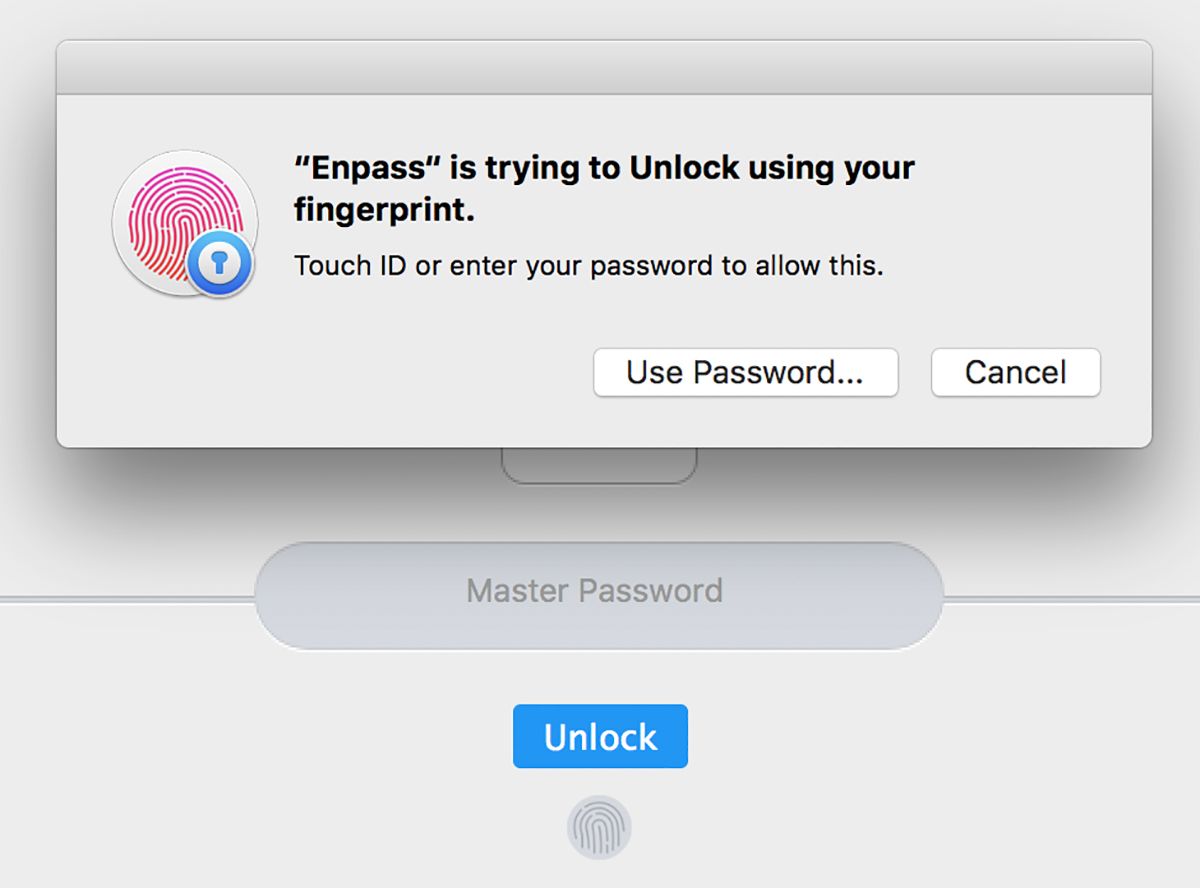The width and height of the screenshot is (1200, 888).
Task: Cancel the Touch ID prompt
Action: (x=1015, y=372)
